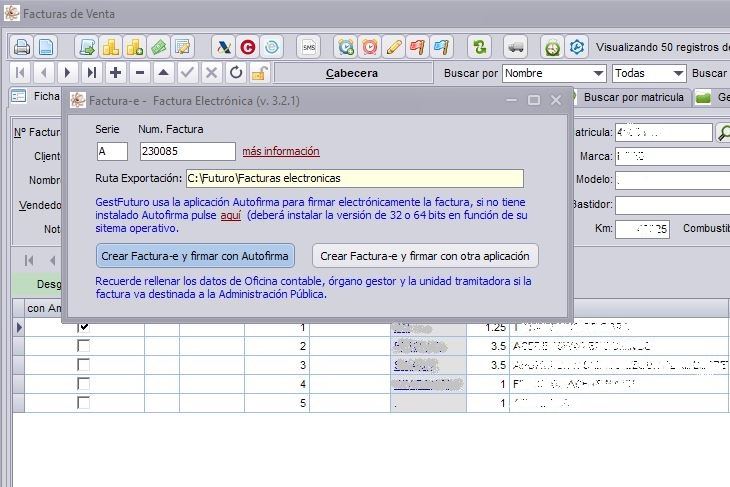The height and width of the screenshot is (487, 730).
Task: Click the Marca input field
Action: coord(672,156)
